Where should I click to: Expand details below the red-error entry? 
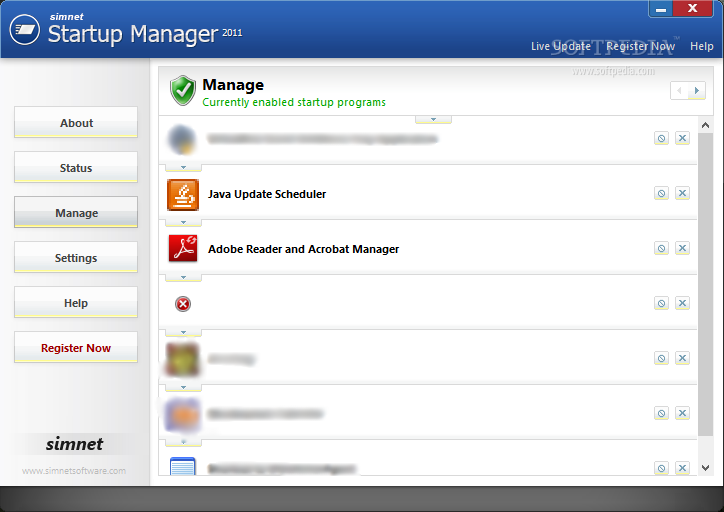click(183, 332)
